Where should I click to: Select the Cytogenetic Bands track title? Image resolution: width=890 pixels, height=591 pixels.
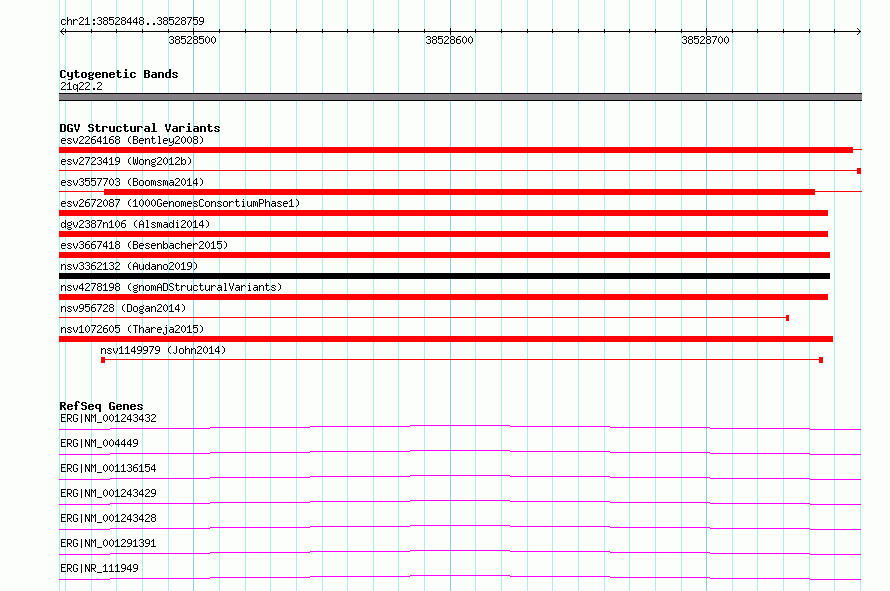click(119, 74)
